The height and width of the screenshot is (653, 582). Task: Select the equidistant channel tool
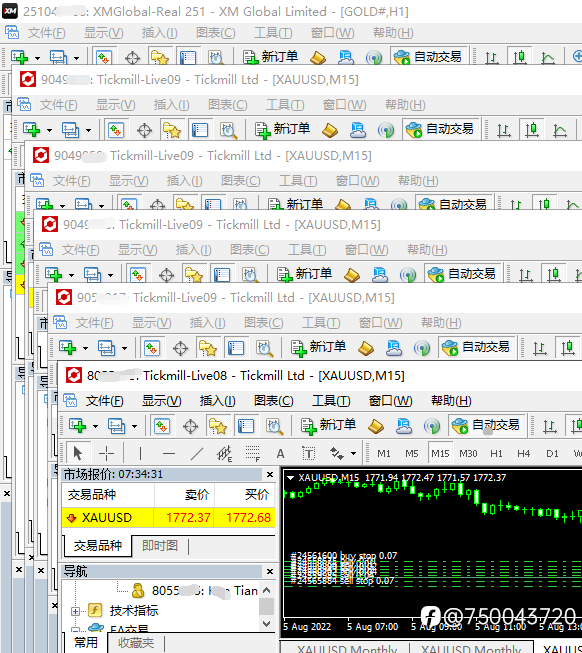224,453
